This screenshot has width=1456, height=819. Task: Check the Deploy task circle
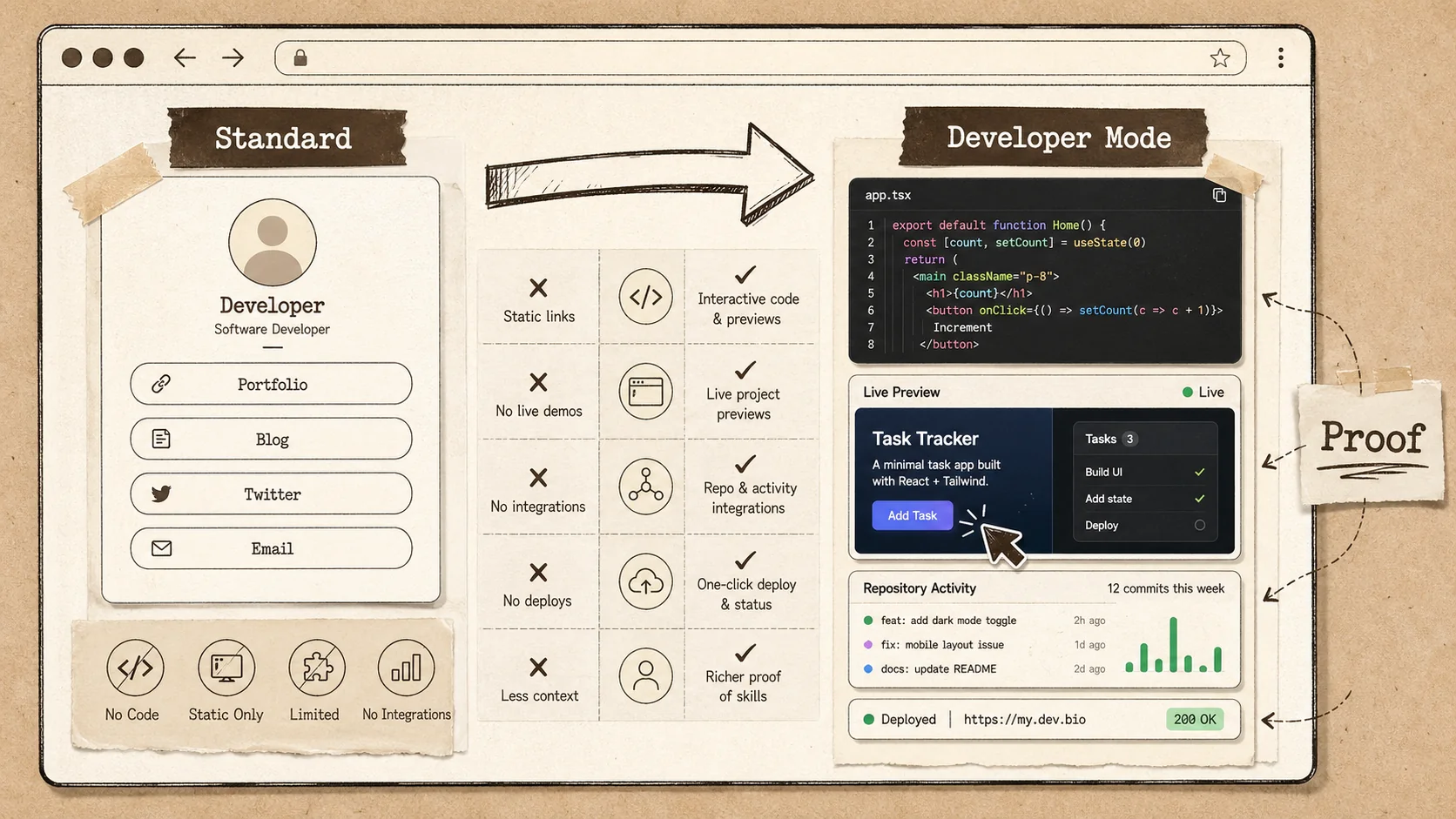tap(1199, 525)
